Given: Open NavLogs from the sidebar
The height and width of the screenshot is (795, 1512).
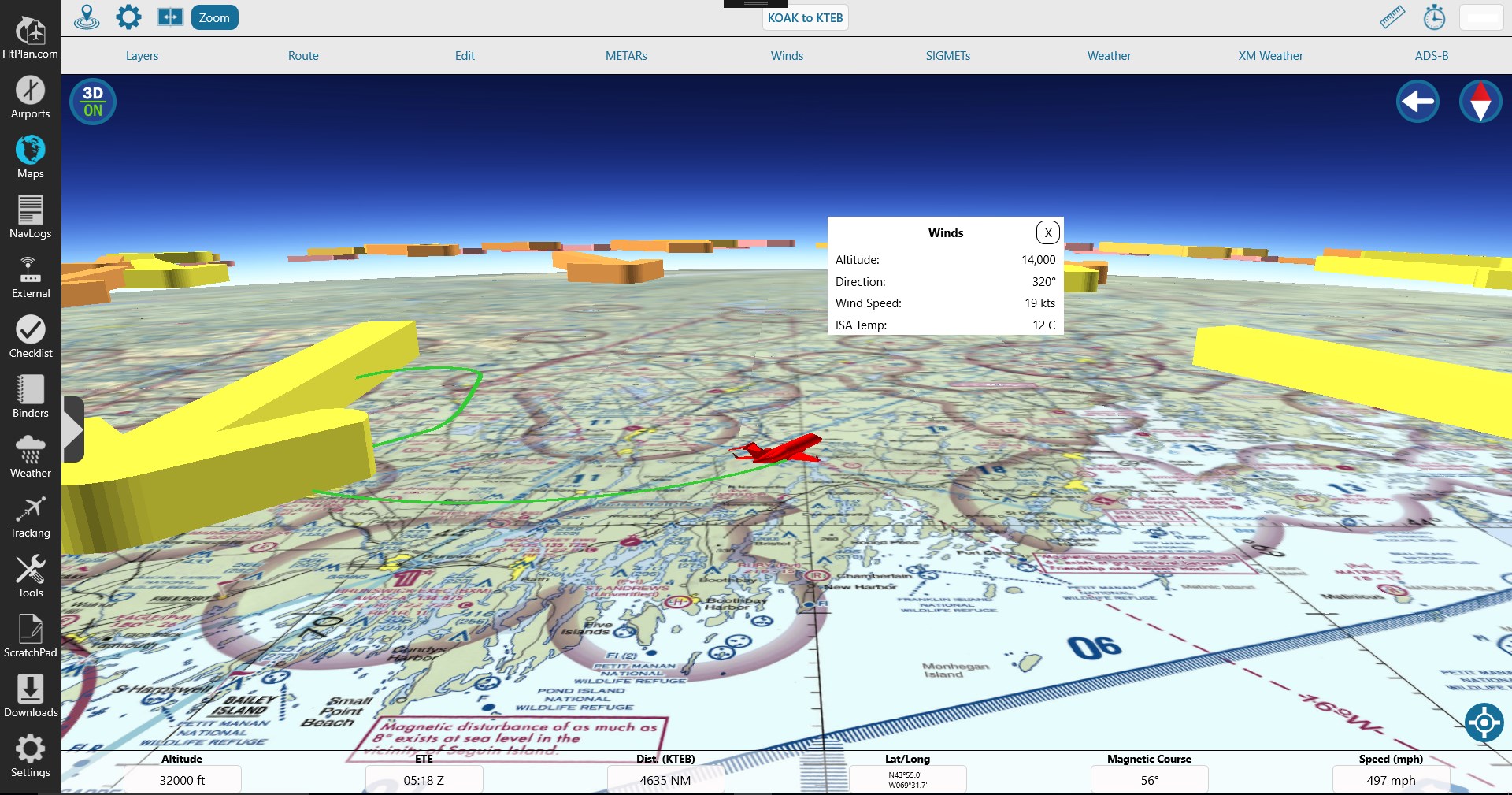Looking at the screenshot, I should coord(30,214).
